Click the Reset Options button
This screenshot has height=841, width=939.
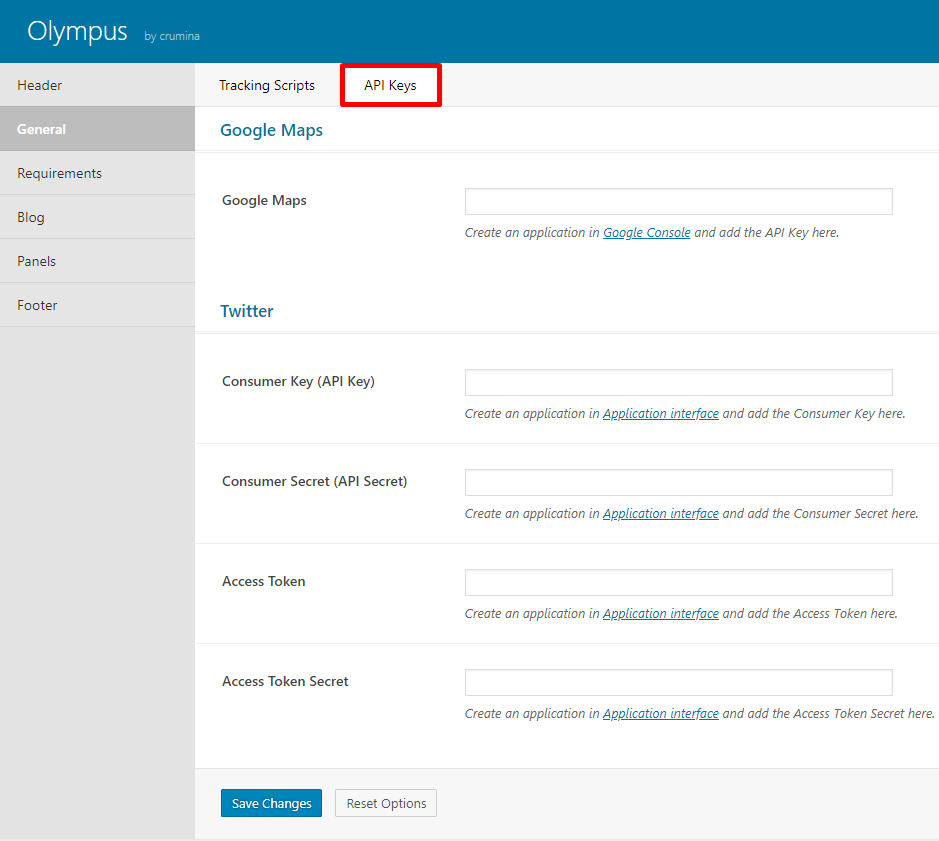[386, 803]
